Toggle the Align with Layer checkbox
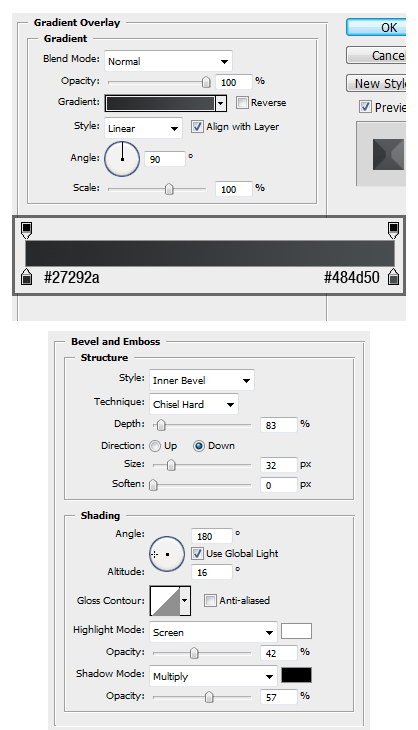418x730 pixels. (197, 127)
